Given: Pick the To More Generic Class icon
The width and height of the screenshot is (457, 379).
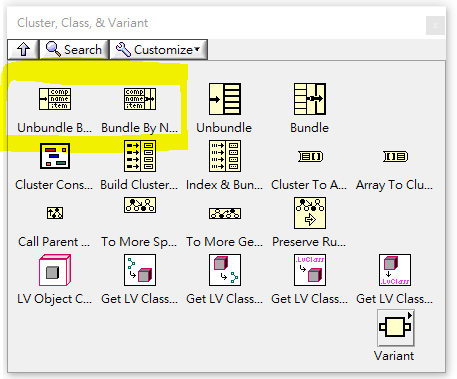Looking at the screenshot, I should (x=225, y=213).
